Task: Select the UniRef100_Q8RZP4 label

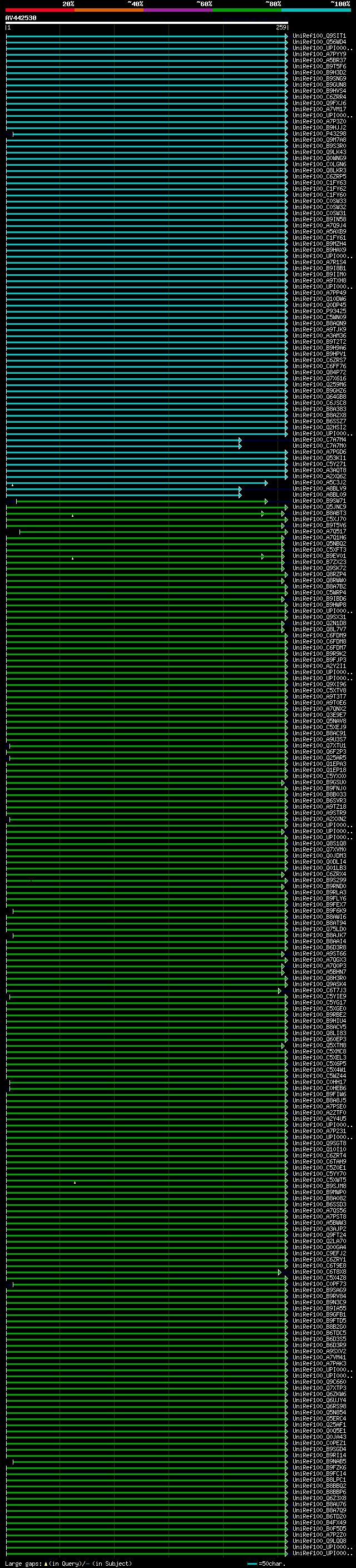Action: click(x=319, y=574)
